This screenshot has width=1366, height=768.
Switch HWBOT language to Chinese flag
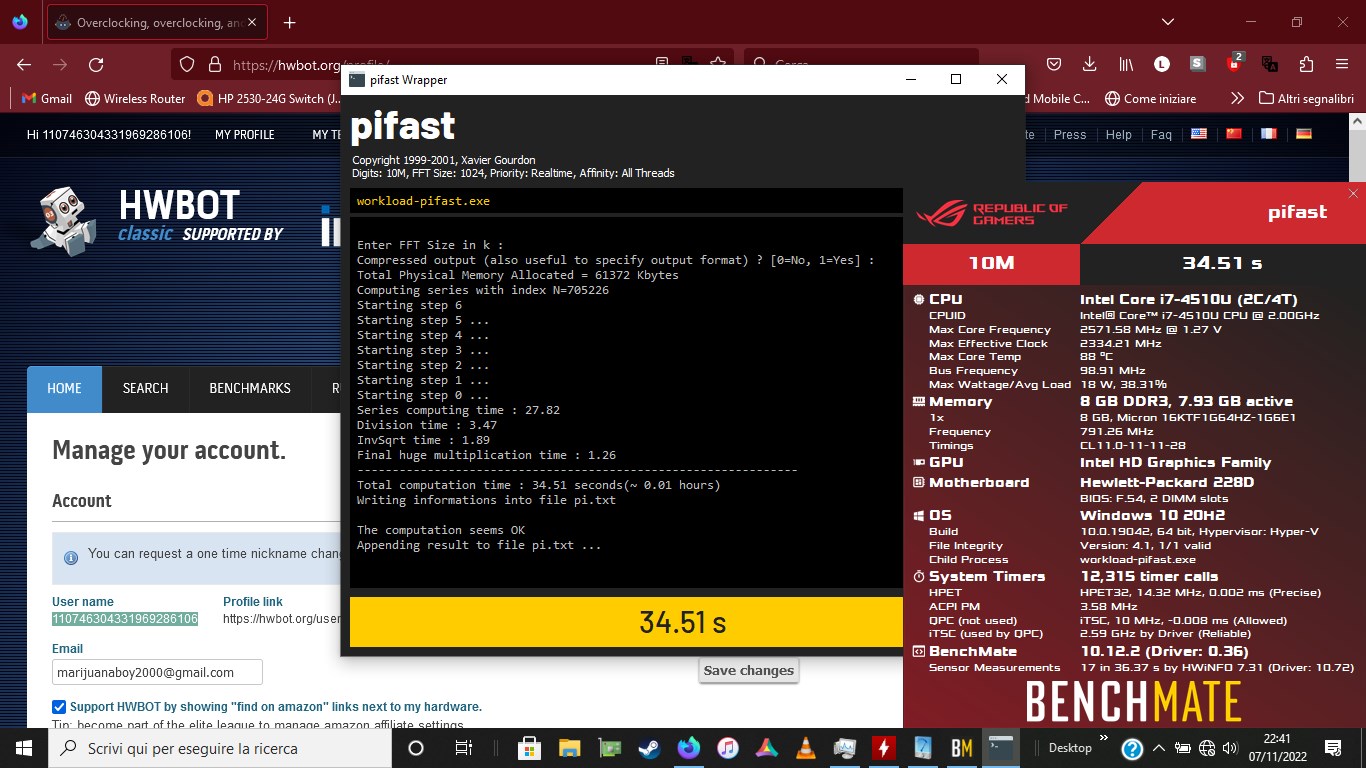tap(1233, 134)
